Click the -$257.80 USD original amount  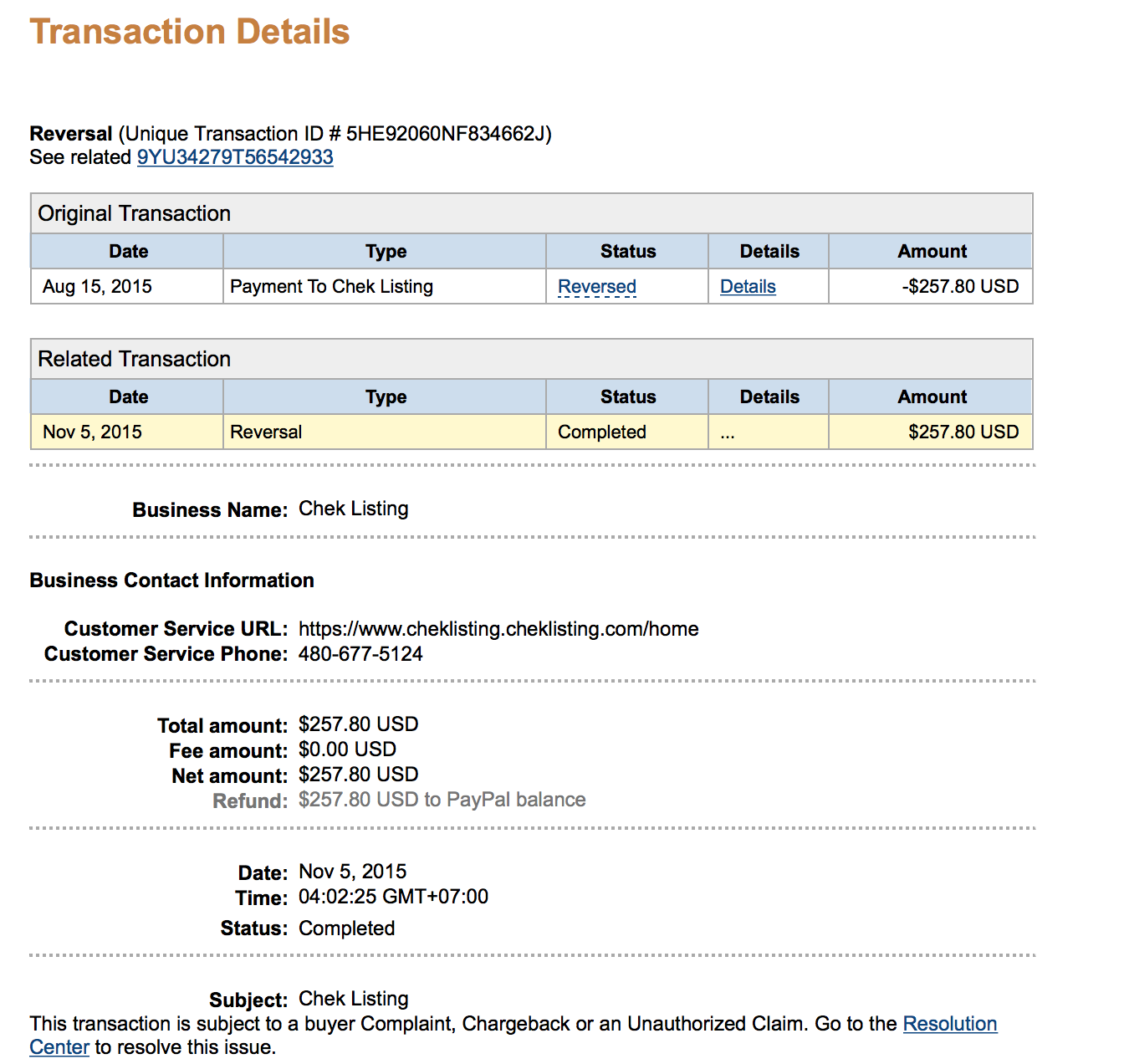[960, 287]
